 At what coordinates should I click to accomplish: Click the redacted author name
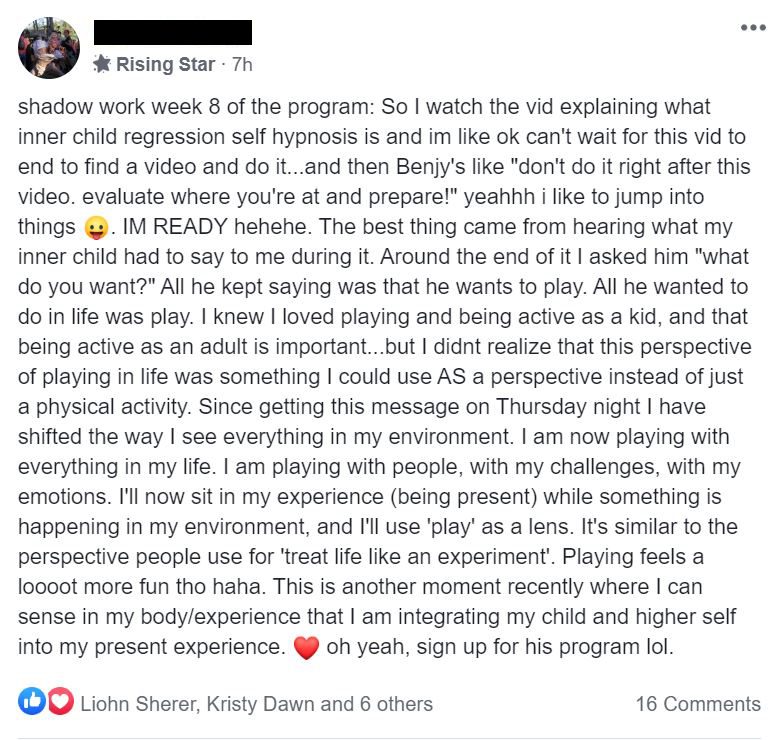(173, 32)
